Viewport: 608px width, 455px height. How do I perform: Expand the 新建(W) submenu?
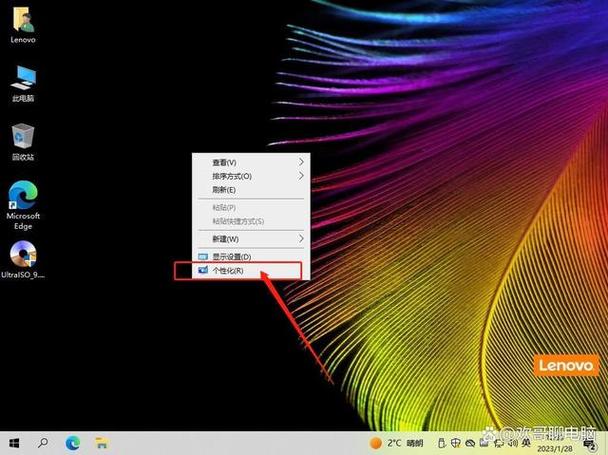[x=251, y=239]
